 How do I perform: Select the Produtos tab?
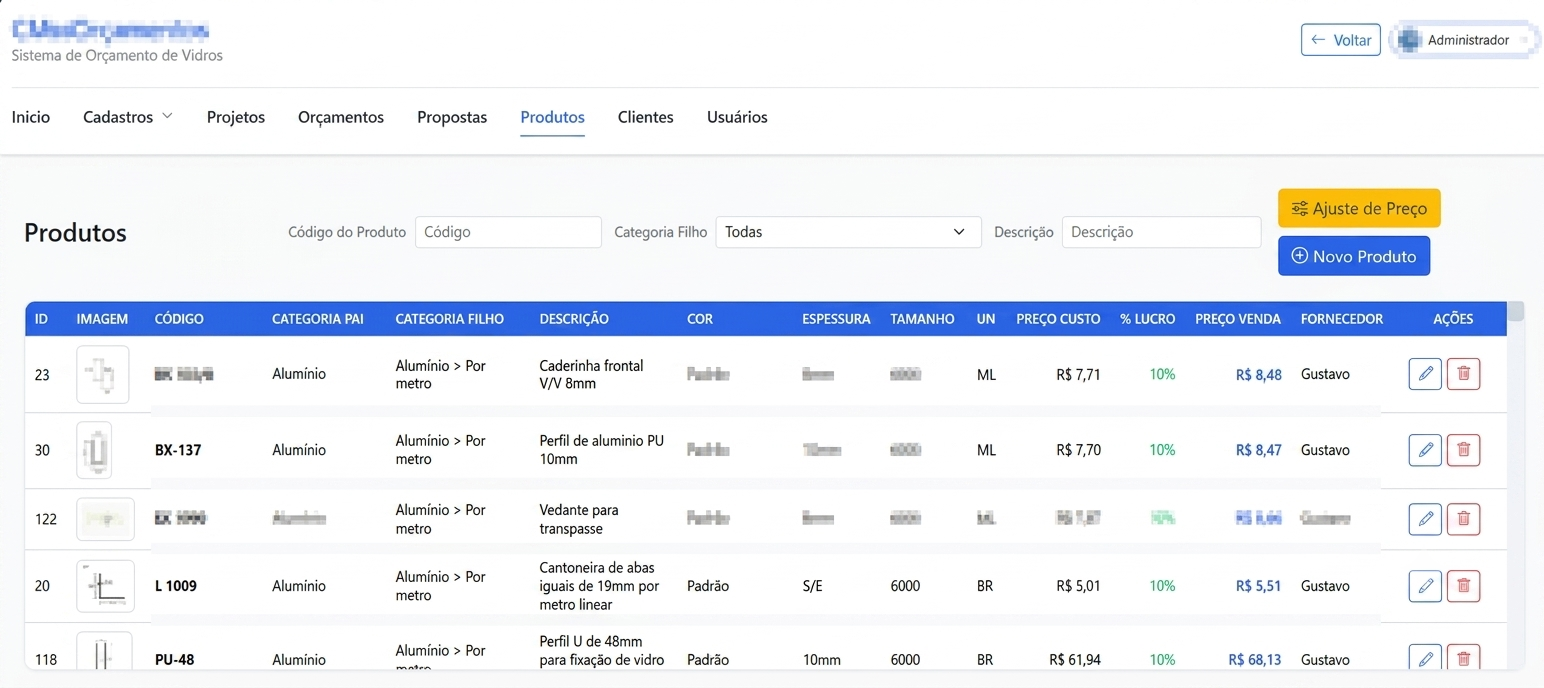pos(552,117)
